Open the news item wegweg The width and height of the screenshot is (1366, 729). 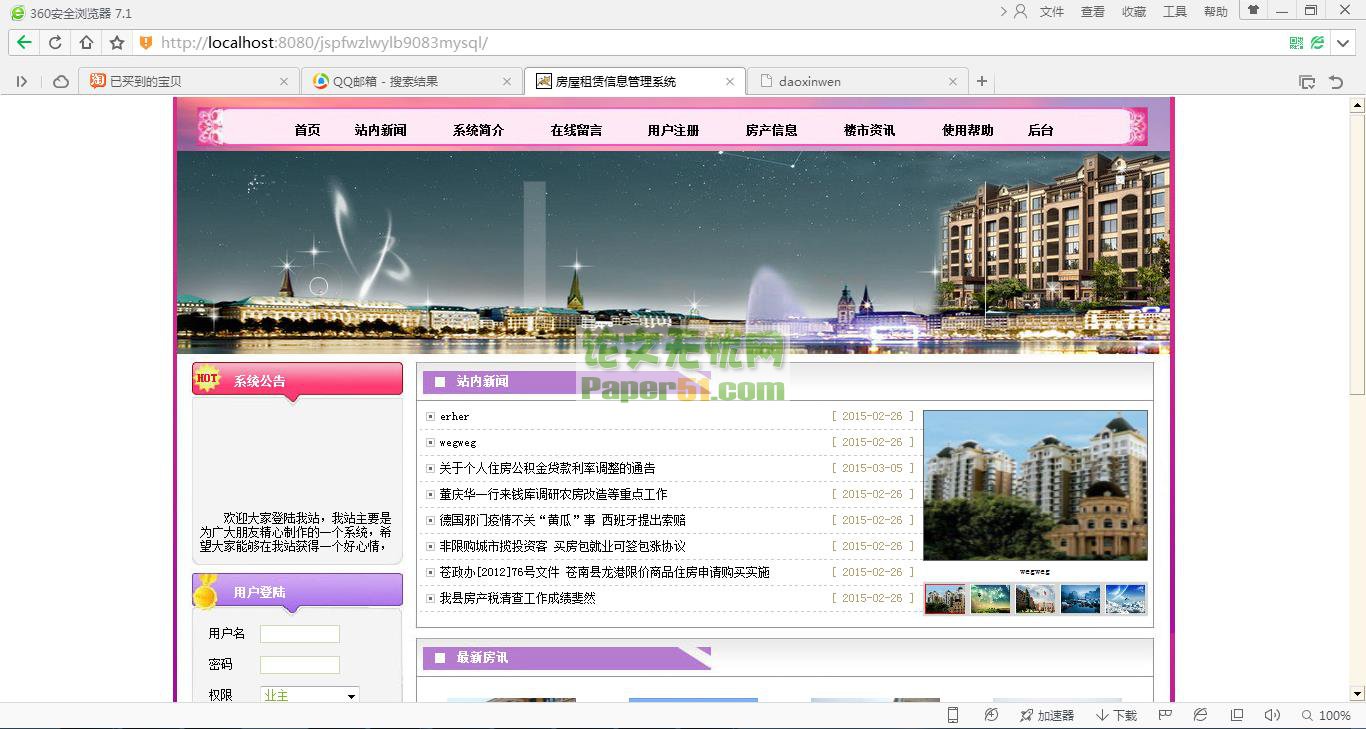pos(458,442)
